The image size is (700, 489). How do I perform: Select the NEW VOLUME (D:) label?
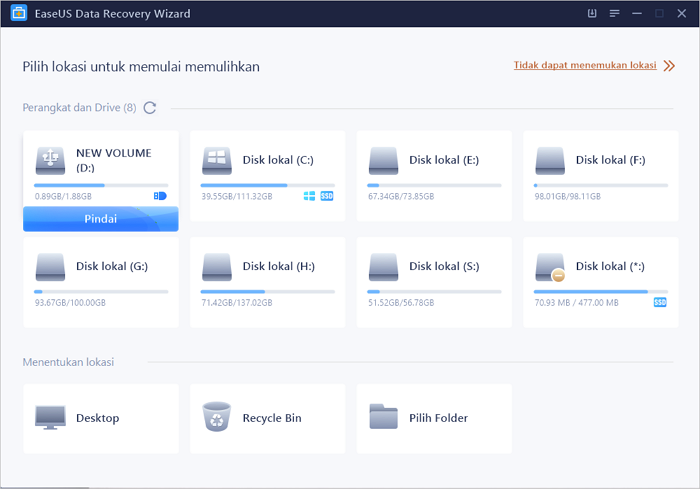(x=114, y=160)
